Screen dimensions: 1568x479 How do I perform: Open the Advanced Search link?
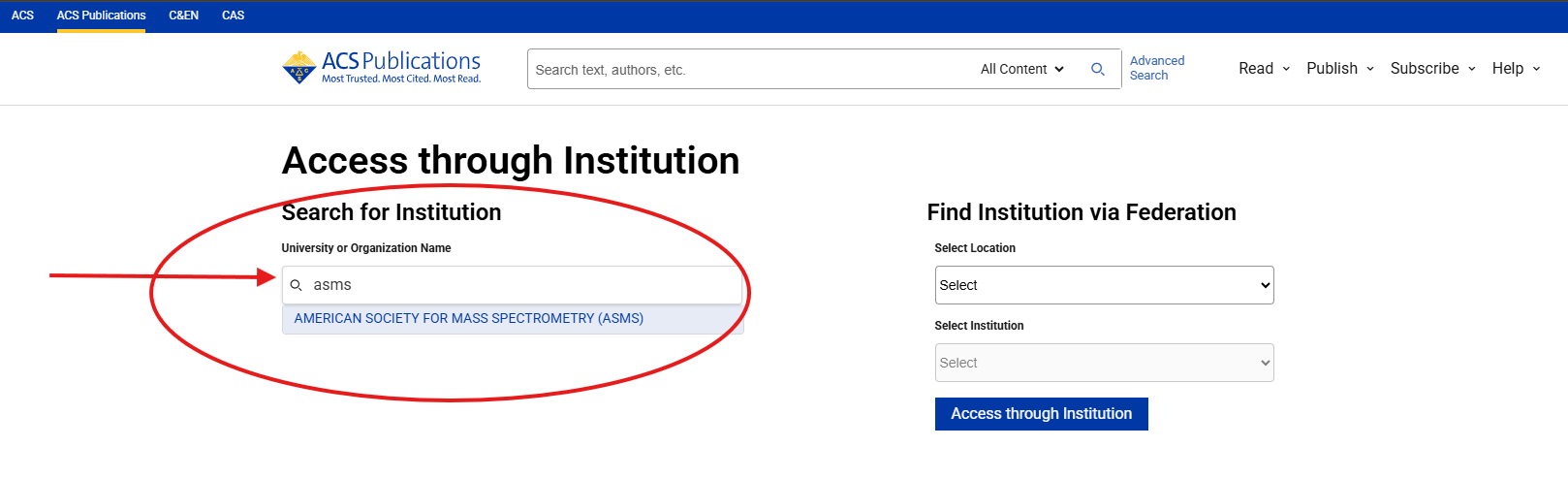1157,68
